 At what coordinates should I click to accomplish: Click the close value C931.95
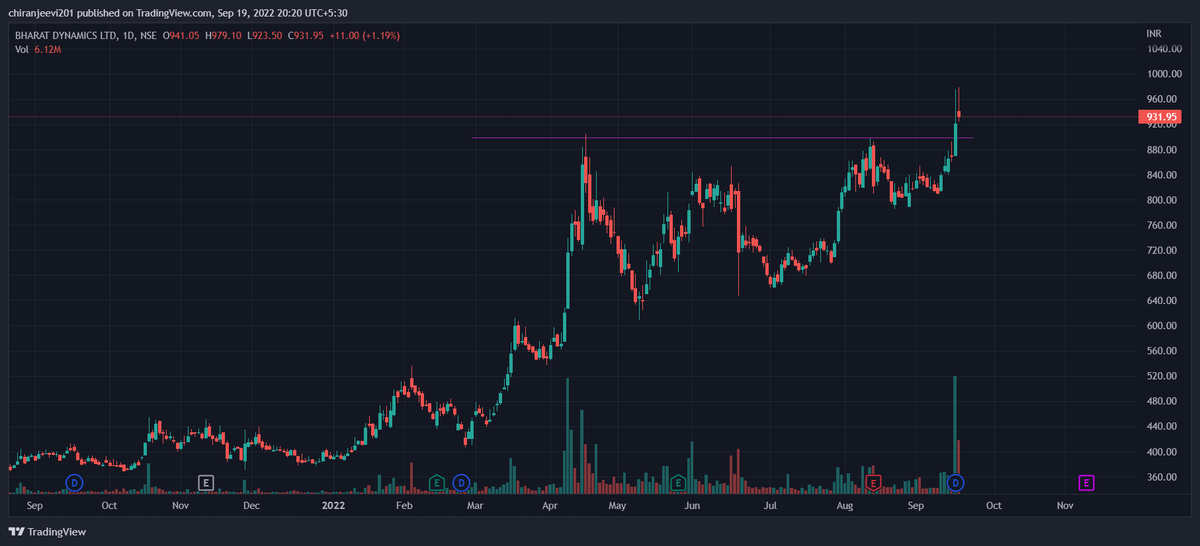(306, 37)
